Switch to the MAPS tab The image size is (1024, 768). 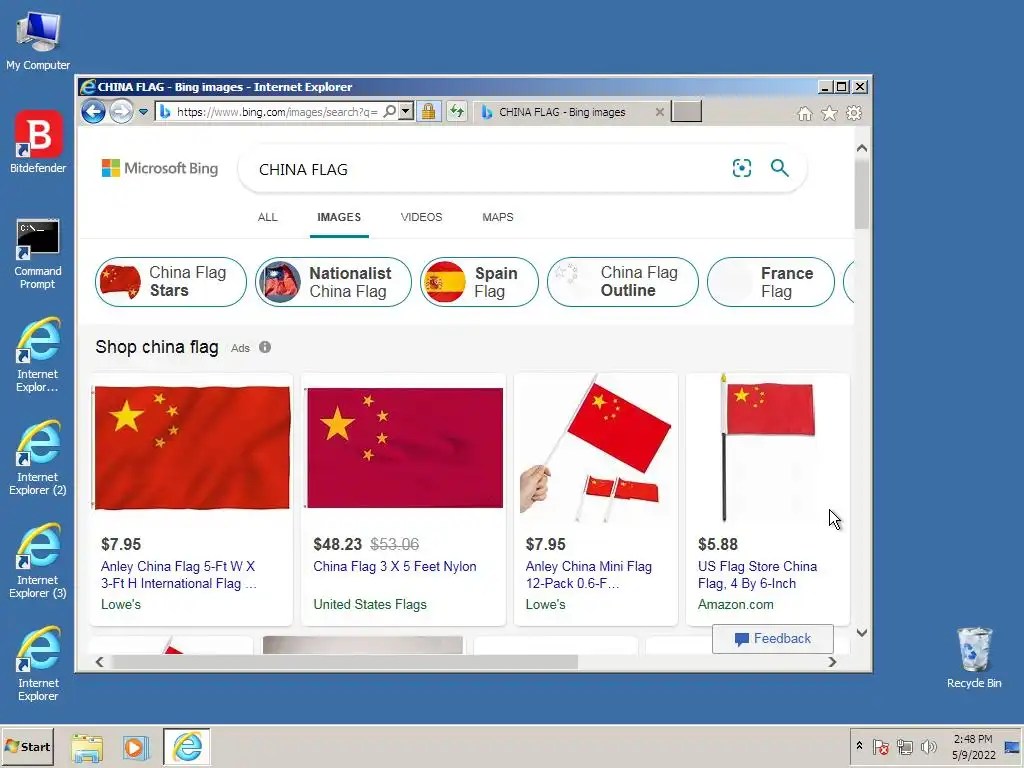(x=498, y=217)
